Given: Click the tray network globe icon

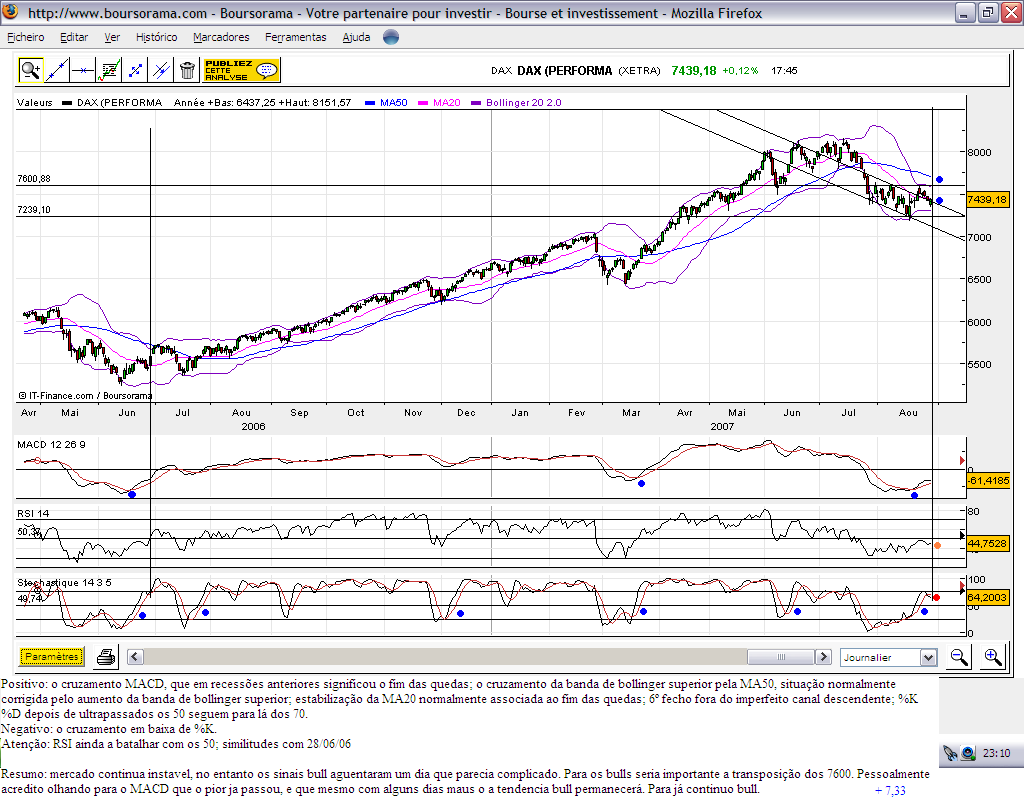Looking at the screenshot, I should tap(968, 753).
